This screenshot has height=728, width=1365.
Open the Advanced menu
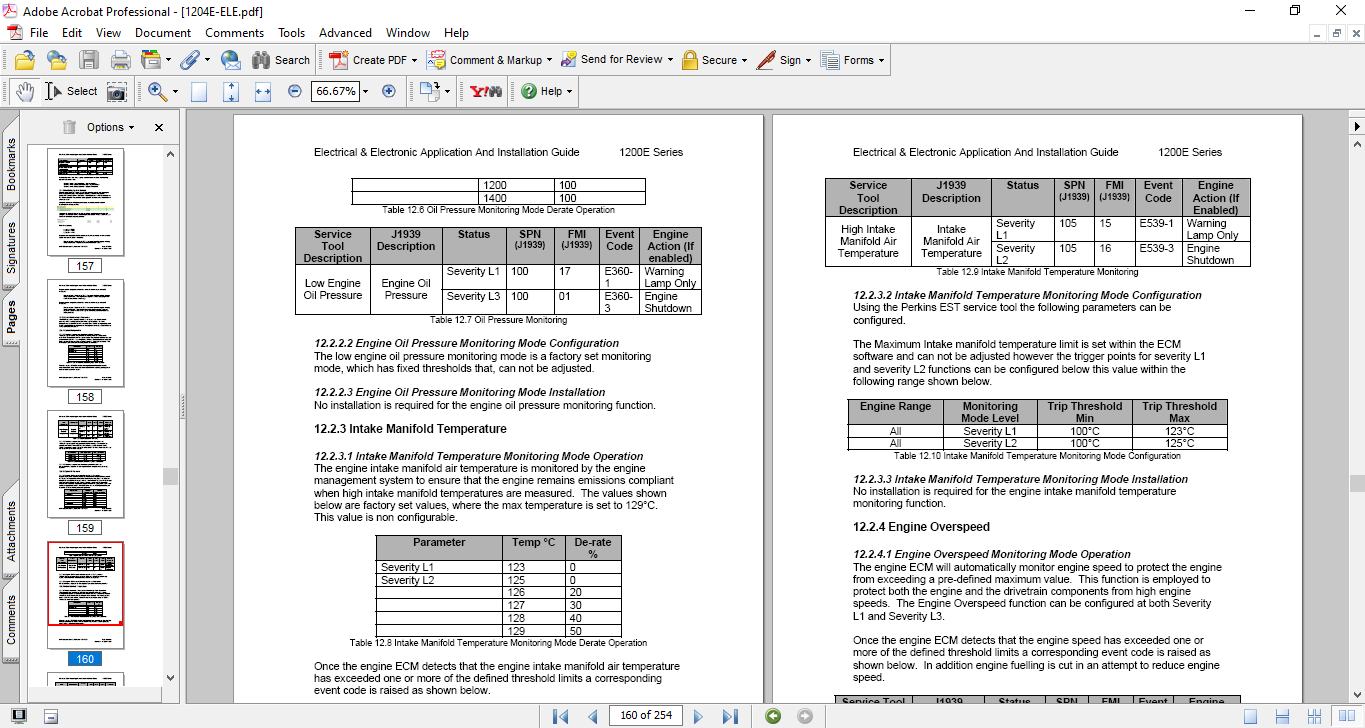click(346, 33)
